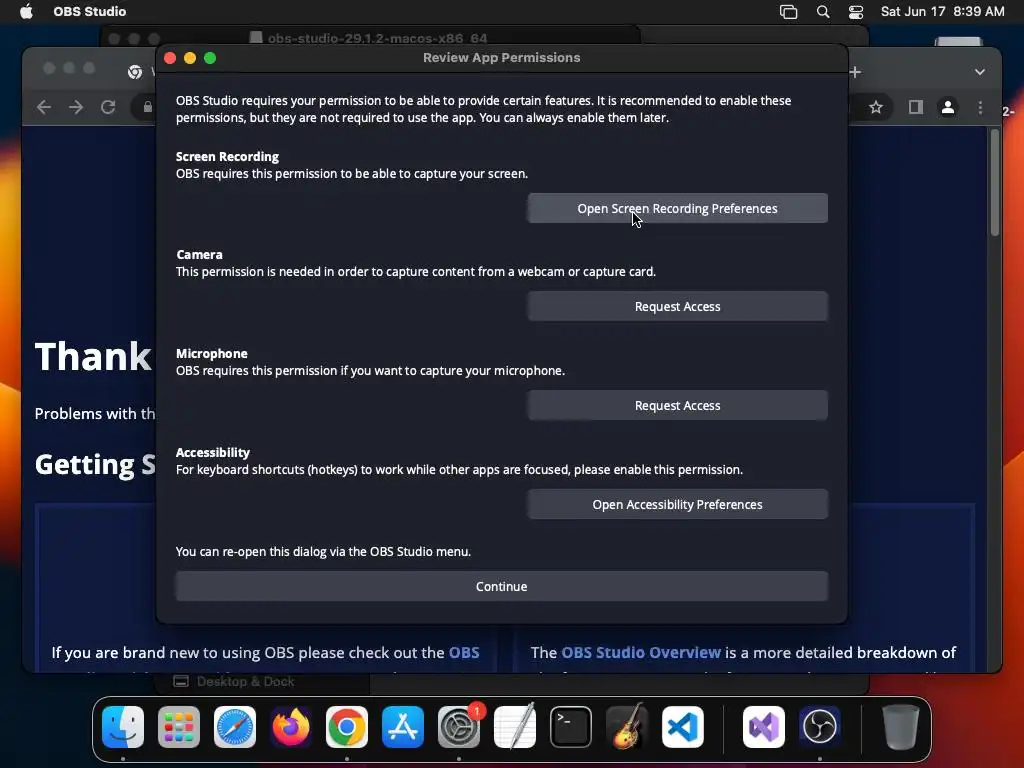Screen dimensions: 1024x768
Task: Open Finder from the Dock
Action: [123, 727]
